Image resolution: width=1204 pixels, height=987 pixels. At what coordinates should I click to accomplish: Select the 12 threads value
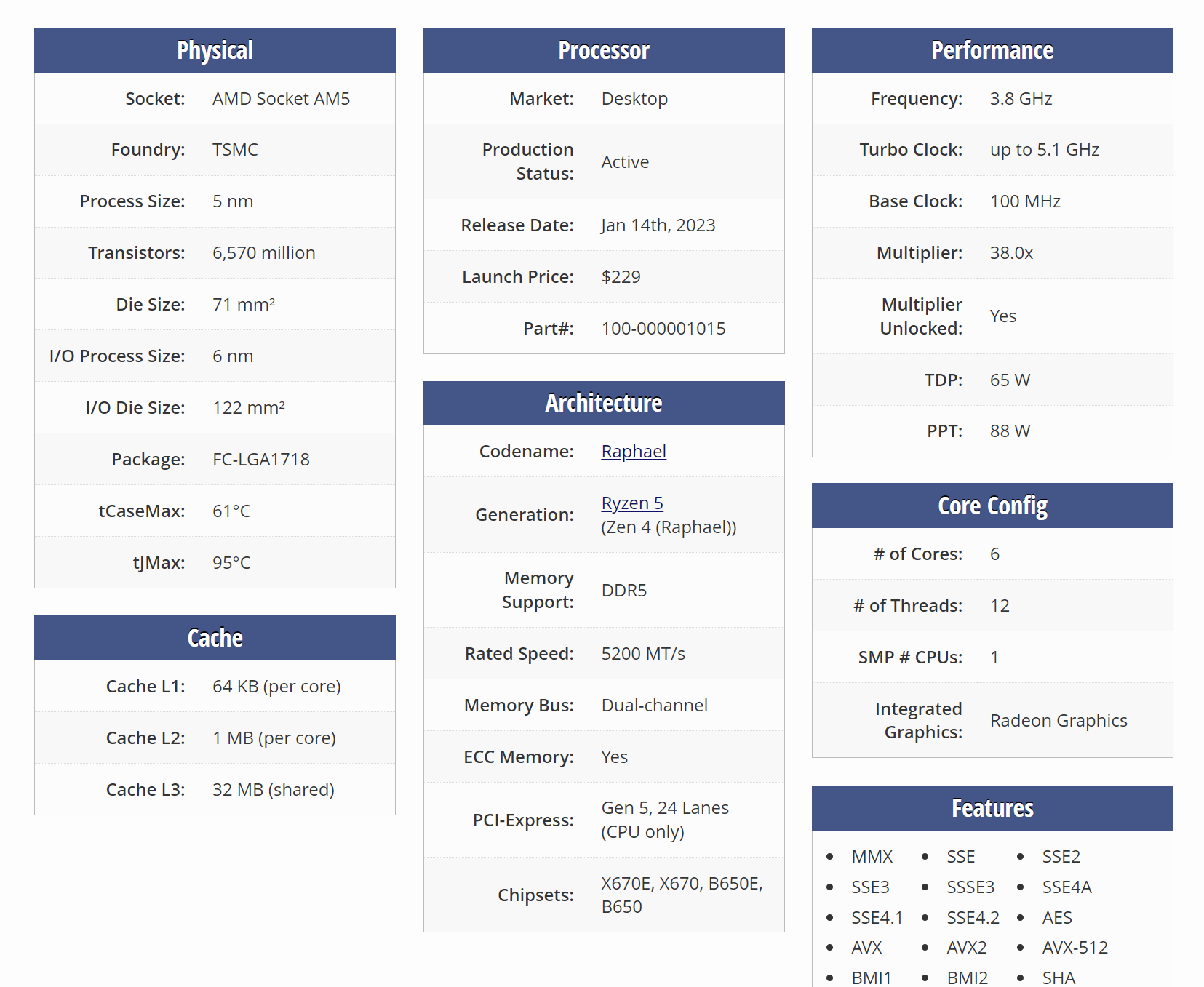(1000, 606)
